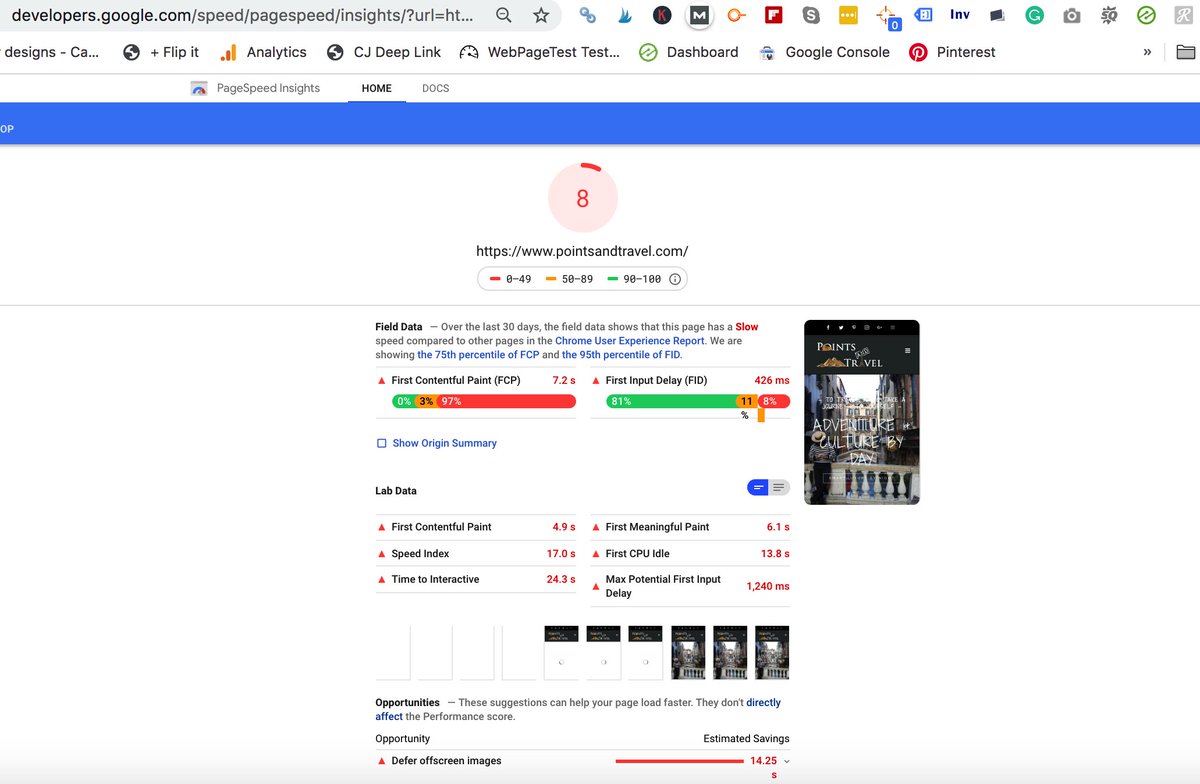Screen dimensions: 1200x784
Task: Go to the HOME tab
Action: pos(377,88)
